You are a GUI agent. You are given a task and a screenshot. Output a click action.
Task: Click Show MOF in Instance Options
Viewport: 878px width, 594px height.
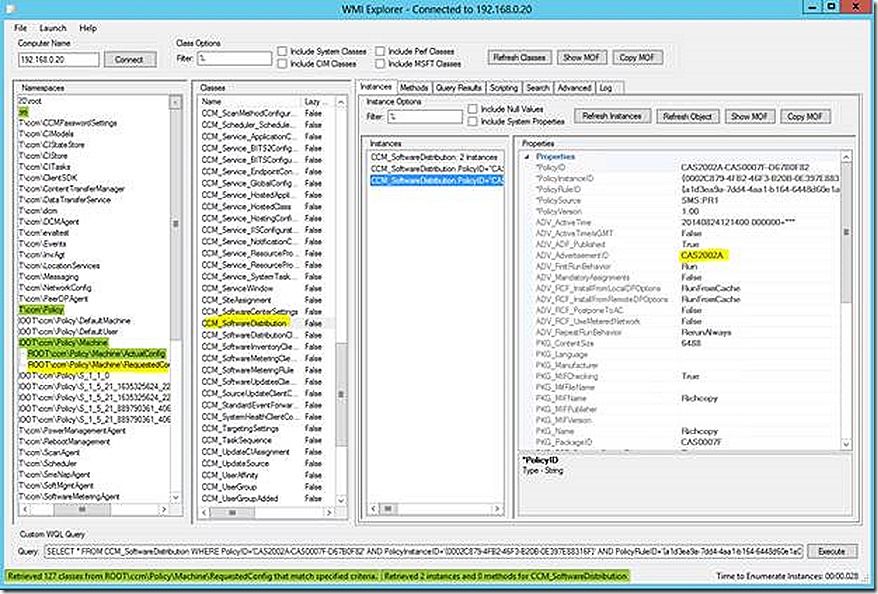pos(749,116)
